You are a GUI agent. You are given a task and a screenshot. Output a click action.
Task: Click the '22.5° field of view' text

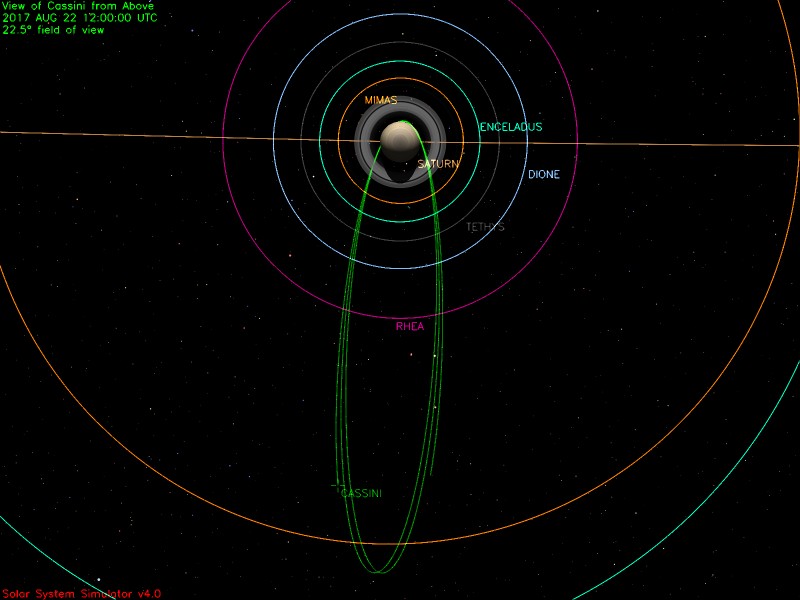[53, 30]
